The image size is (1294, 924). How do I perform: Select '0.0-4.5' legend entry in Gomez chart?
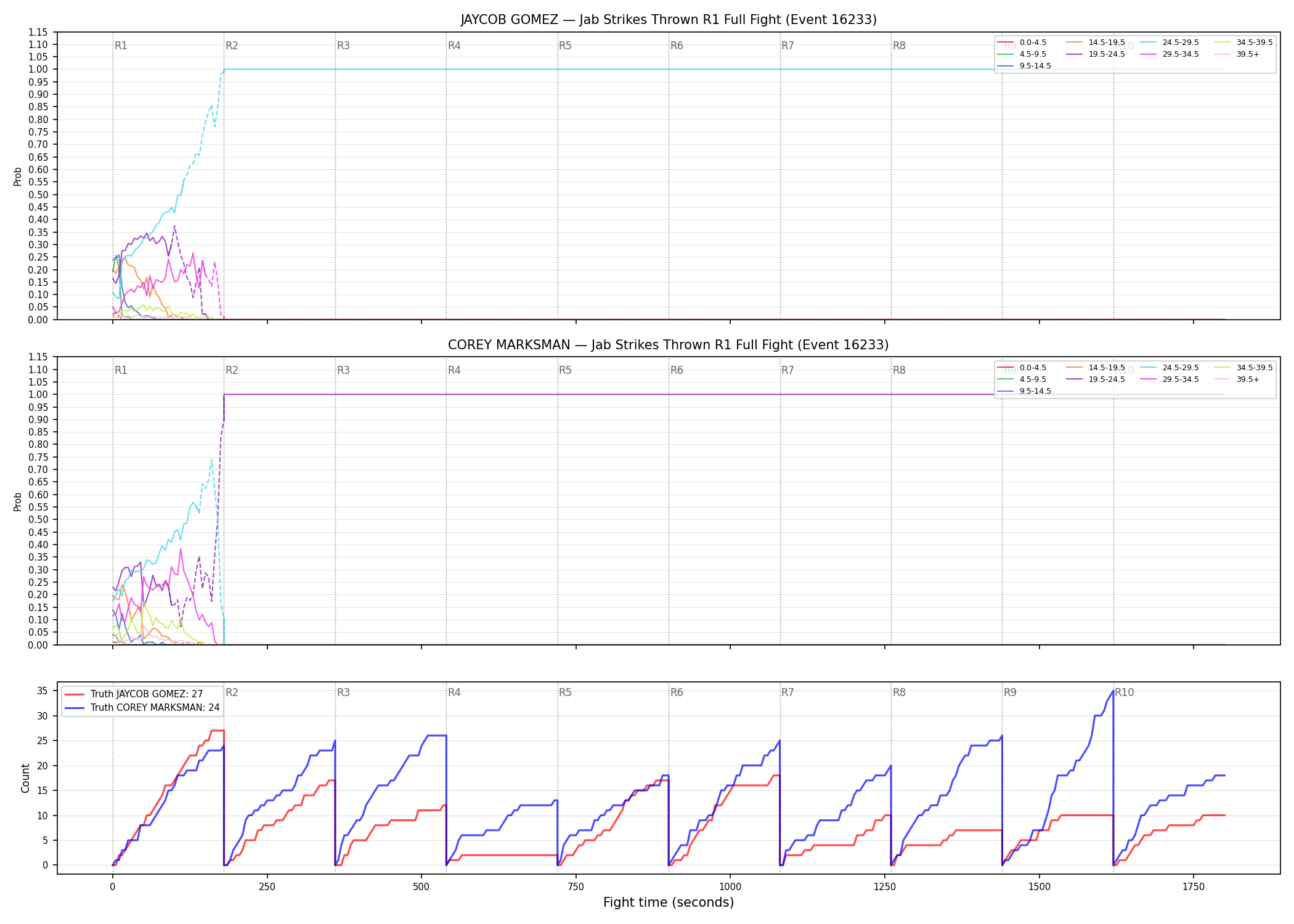click(1022, 43)
